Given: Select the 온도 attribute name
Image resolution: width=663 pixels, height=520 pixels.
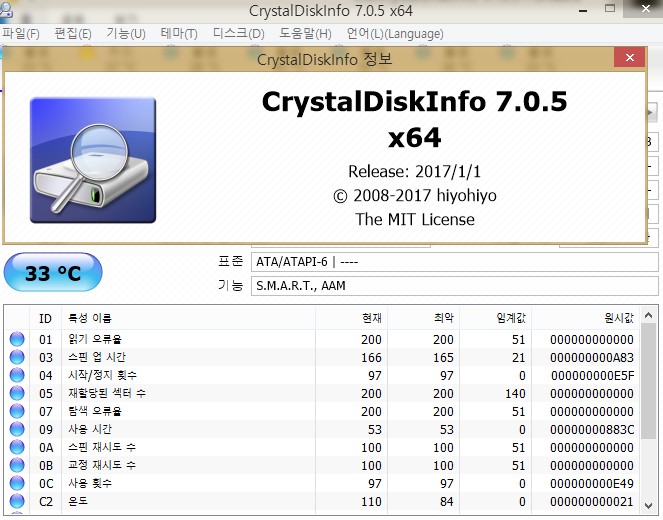Looking at the screenshot, I should [x=78, y=501].
